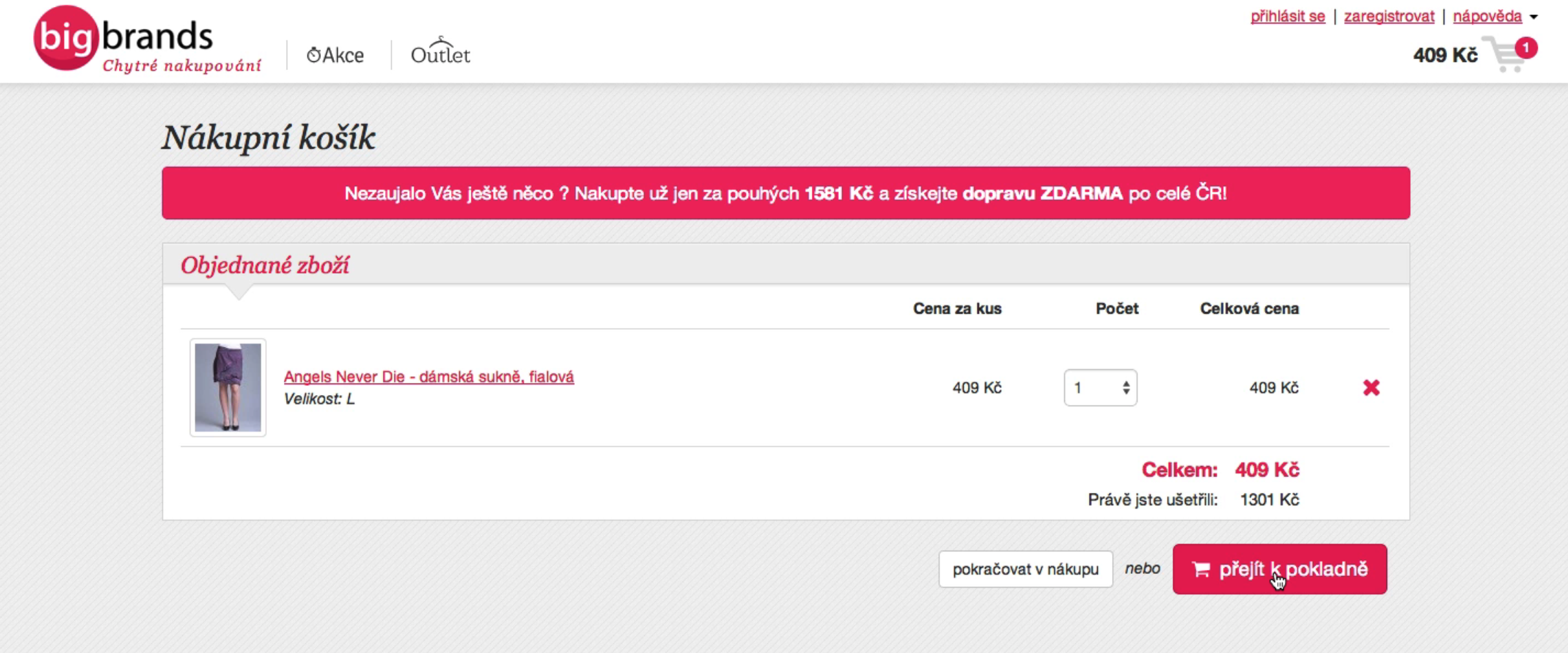Expand the nápověda dropdown arrow
The image size is (1568, 653).
click(x=1534, y=17)
